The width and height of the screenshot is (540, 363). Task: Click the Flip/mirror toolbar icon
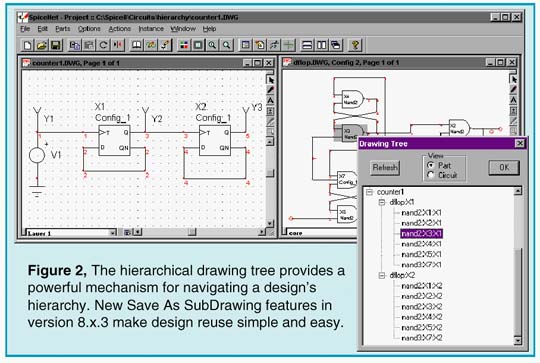(x=117, y=45)
